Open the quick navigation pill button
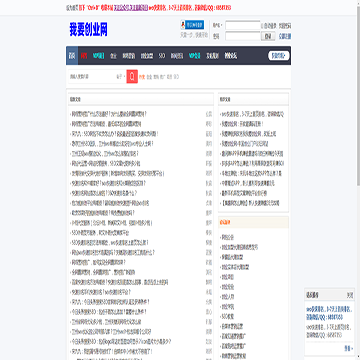360x360 pixels. pyautogui.click(x=279, y=56)
